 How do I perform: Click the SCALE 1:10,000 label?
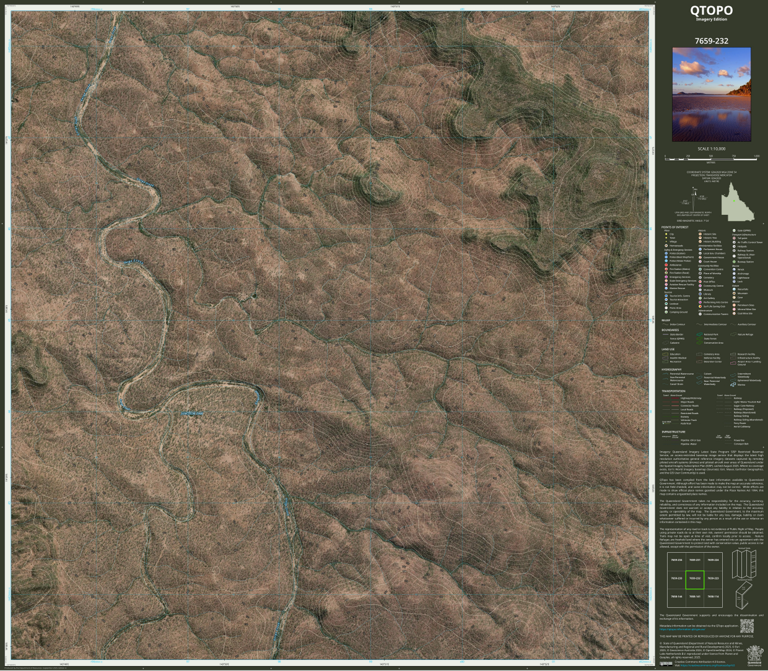coord(711,148)
